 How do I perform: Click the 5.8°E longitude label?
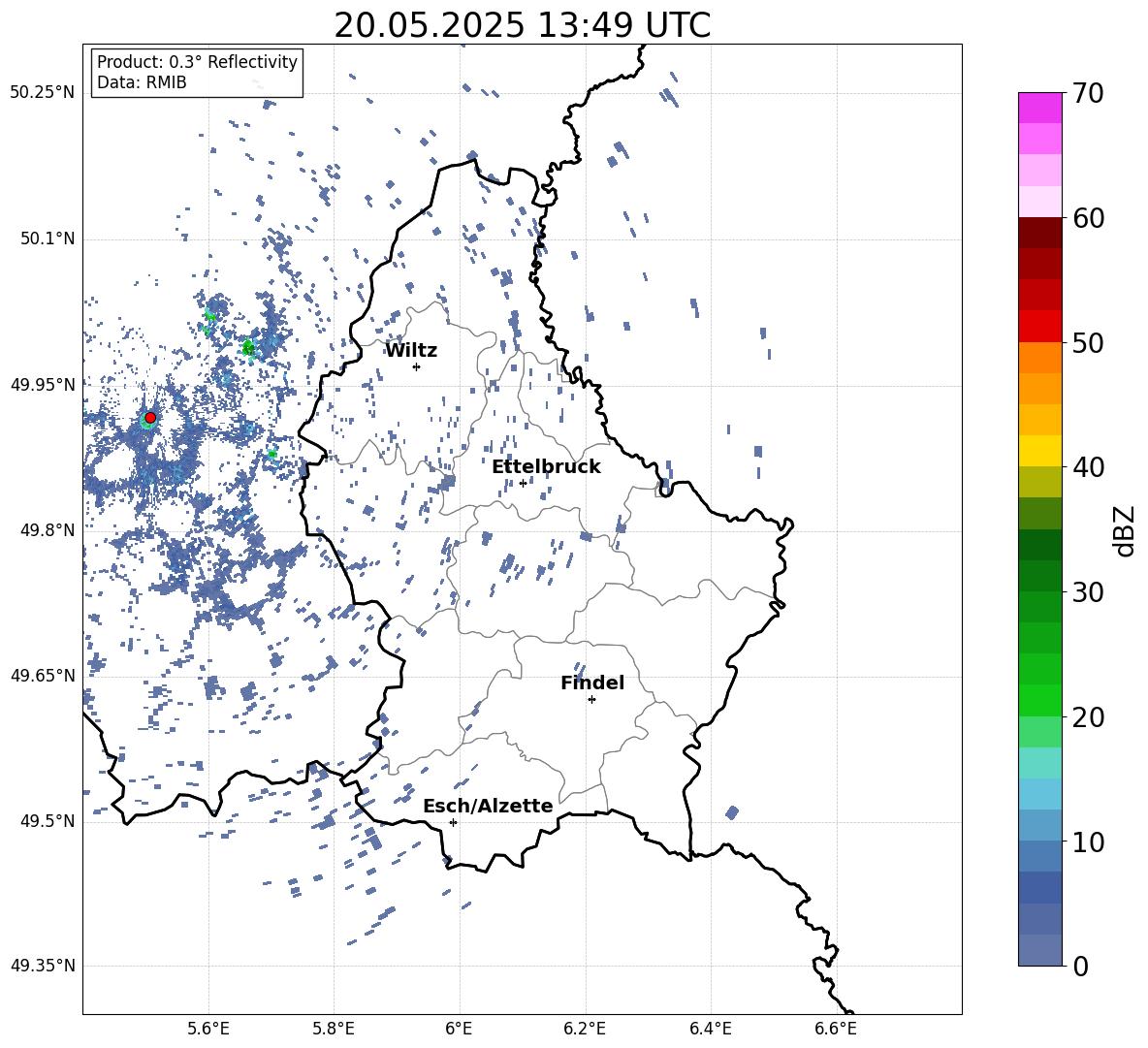334,1029
